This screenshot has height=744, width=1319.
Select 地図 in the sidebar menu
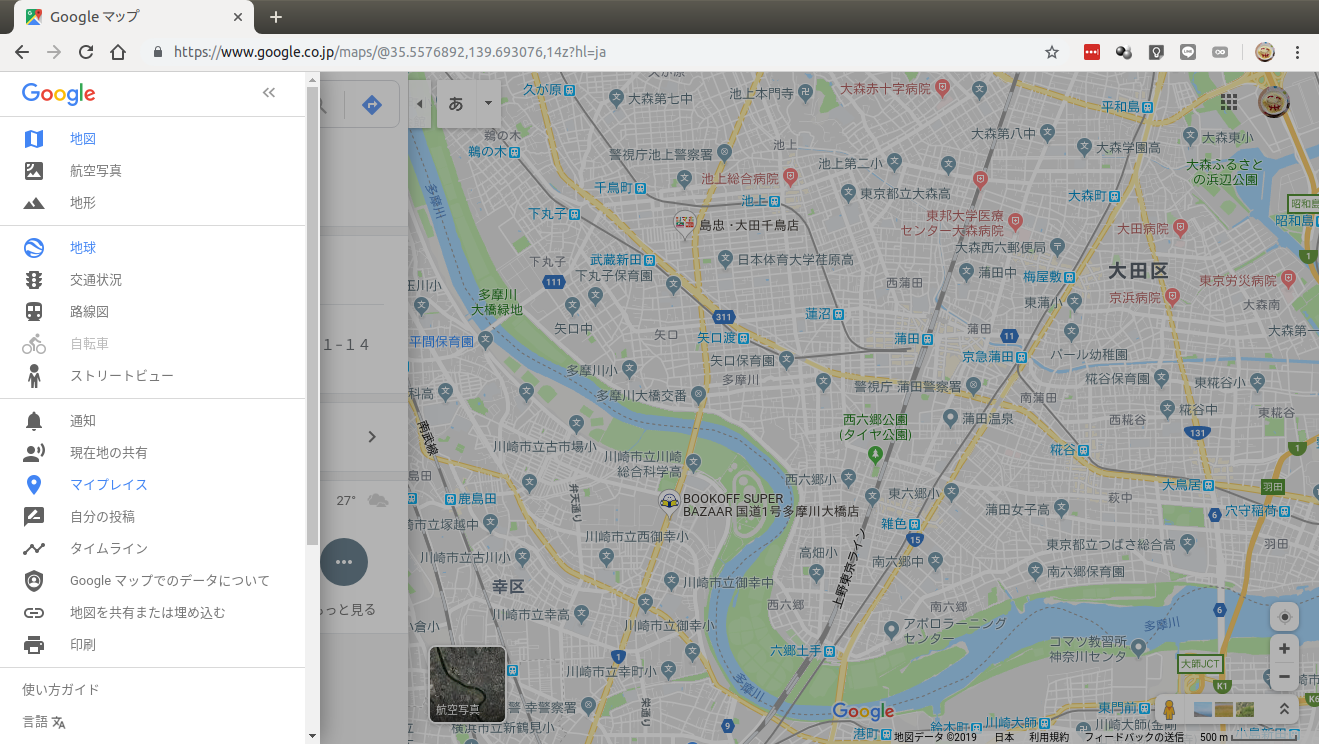pyautogui.click(x=82, y=138)
